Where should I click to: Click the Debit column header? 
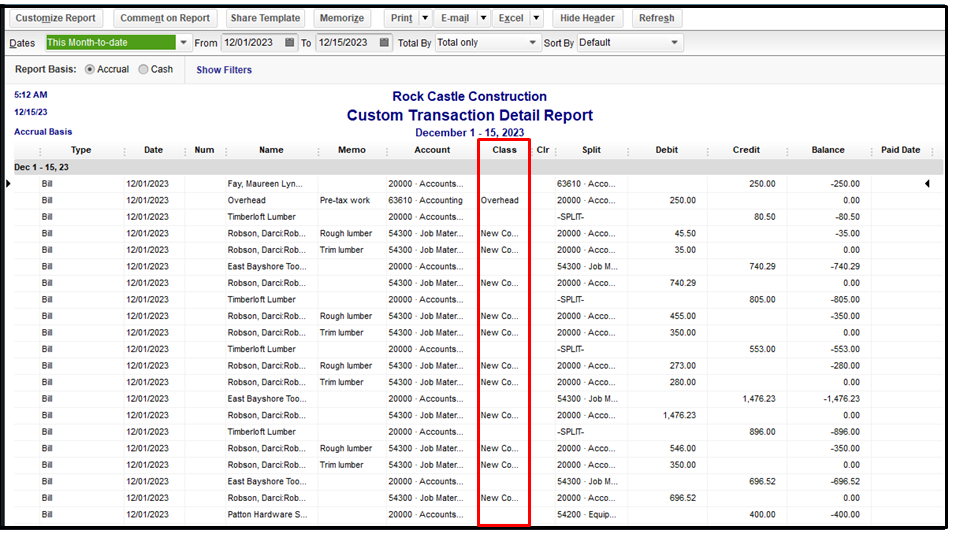point(667,150)
